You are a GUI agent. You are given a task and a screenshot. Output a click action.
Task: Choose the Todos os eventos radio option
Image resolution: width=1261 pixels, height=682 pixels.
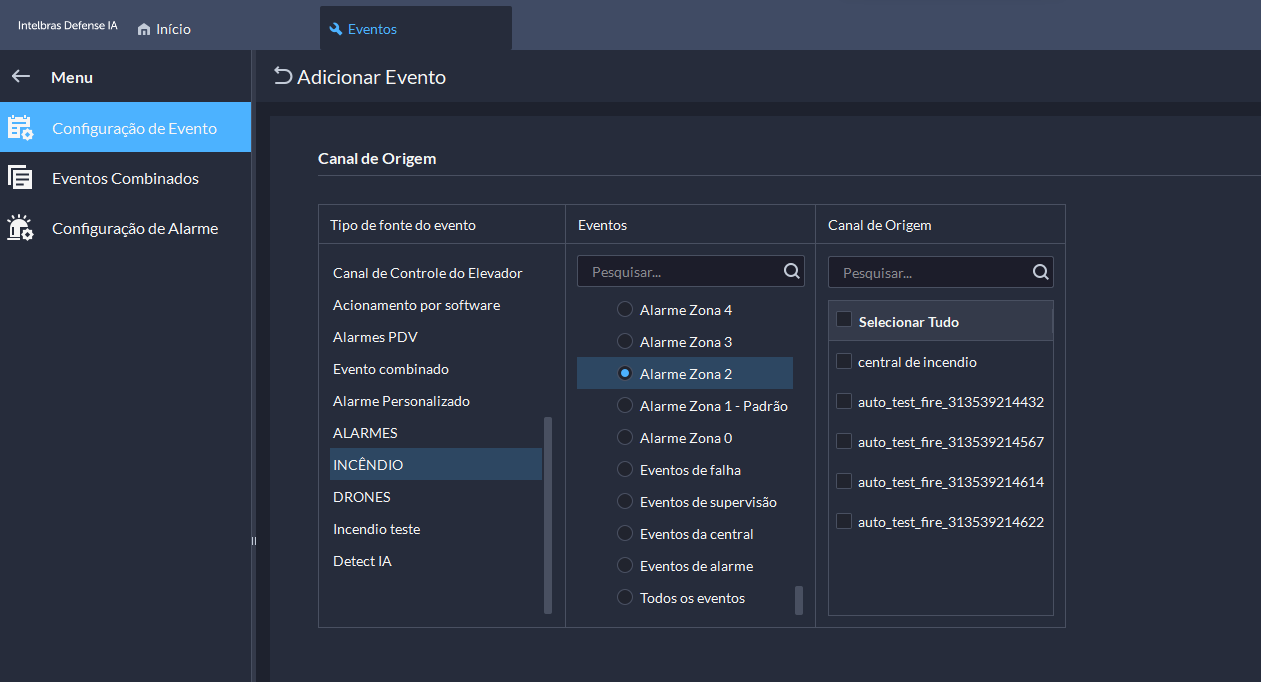625,598
